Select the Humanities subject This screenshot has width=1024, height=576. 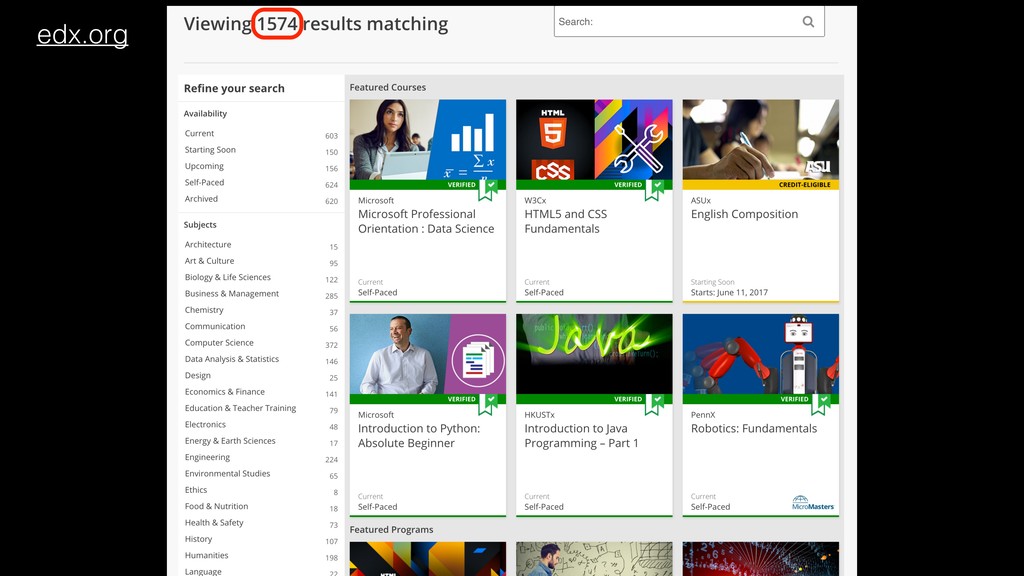coord(206,554)
